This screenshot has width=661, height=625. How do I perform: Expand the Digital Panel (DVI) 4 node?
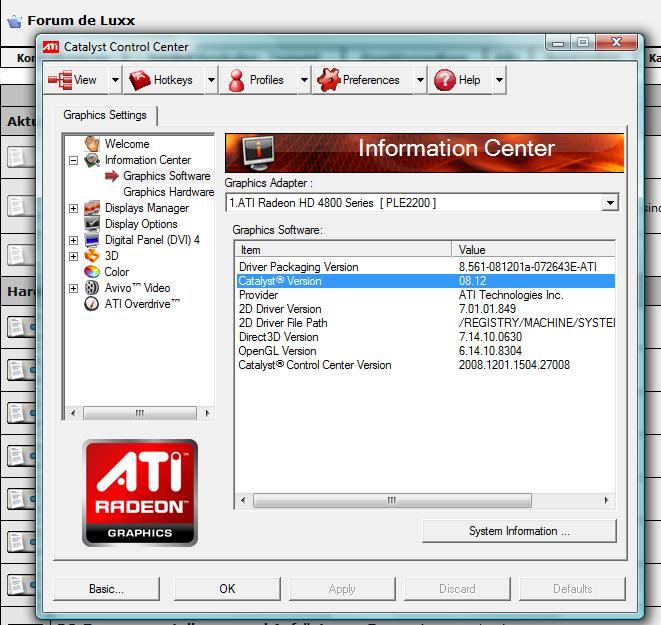point(73,240)
